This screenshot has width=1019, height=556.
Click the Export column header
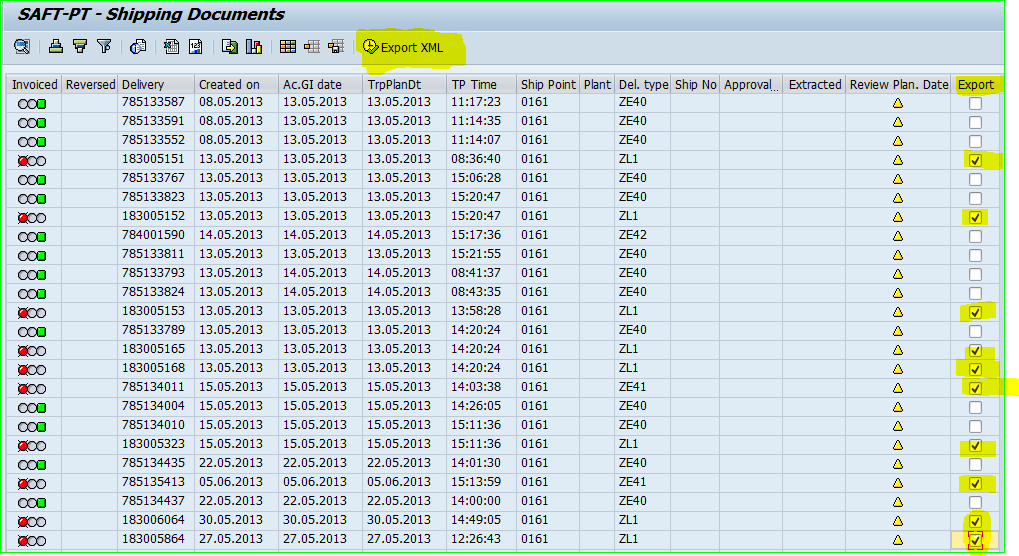pyautogui.click(x=976, y=85)
